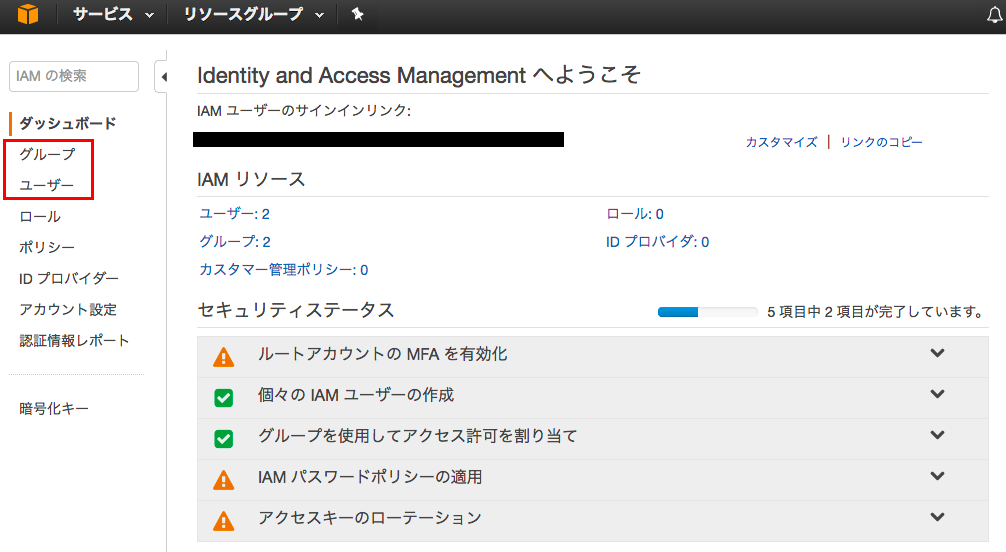The width and height of the screenshot is (1006, 552).
Task: Click the カスタマイズ link
Action: click(x=781, y=142)
